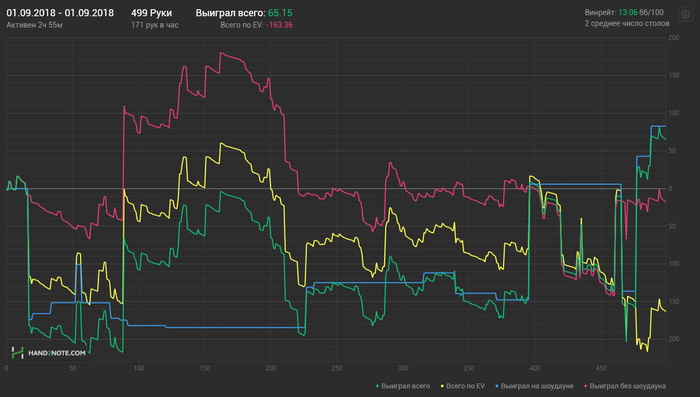Click the 400 mark on the hands axis
This screenshot has width=700, height=397.
click(535, 368)
